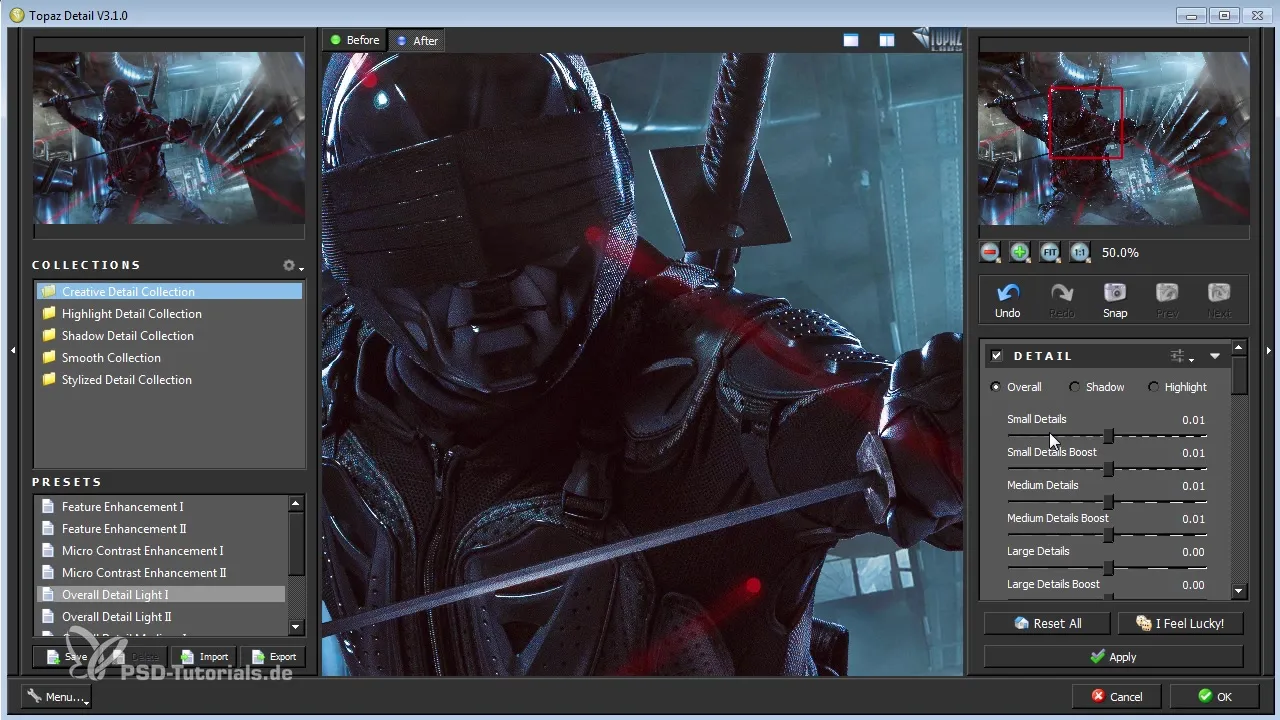
Task: Click the Medium Details slider handle
Action: pyautogui.click(x=1109, y=502)
